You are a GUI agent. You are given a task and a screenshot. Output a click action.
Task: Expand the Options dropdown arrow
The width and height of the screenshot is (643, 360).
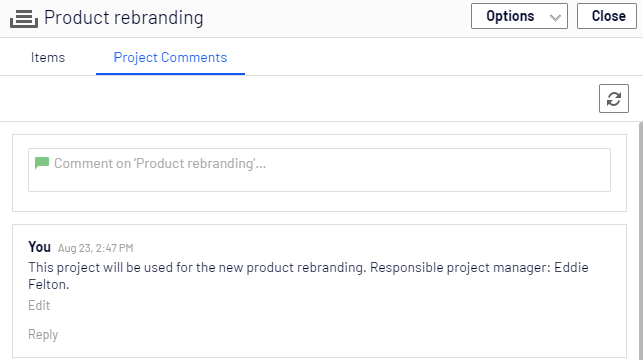coord(555,17)
